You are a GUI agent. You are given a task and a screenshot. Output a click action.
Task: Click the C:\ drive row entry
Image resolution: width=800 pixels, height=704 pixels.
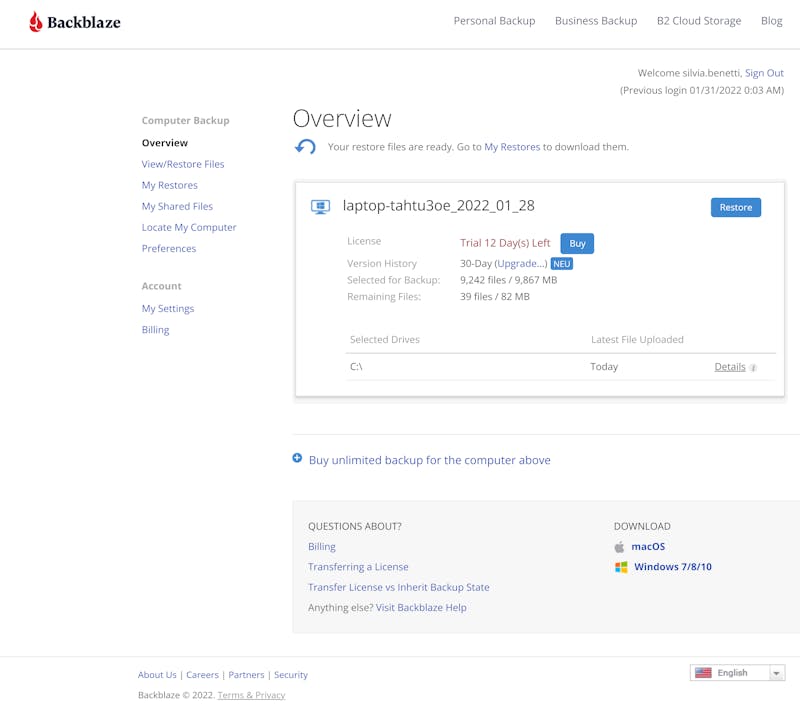[x=356, y=367]
